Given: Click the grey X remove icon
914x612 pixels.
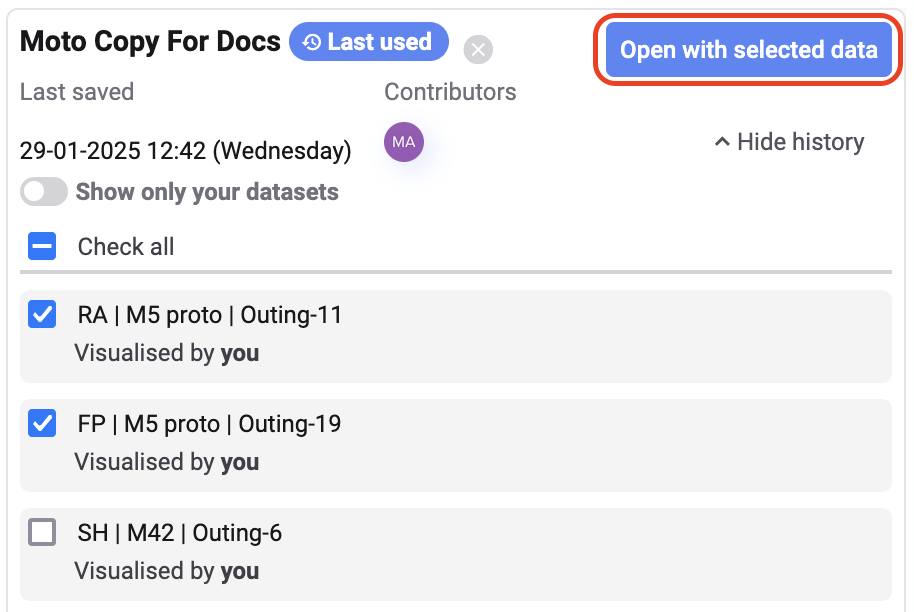Looking at the screenshot, I should coord(479,49).
